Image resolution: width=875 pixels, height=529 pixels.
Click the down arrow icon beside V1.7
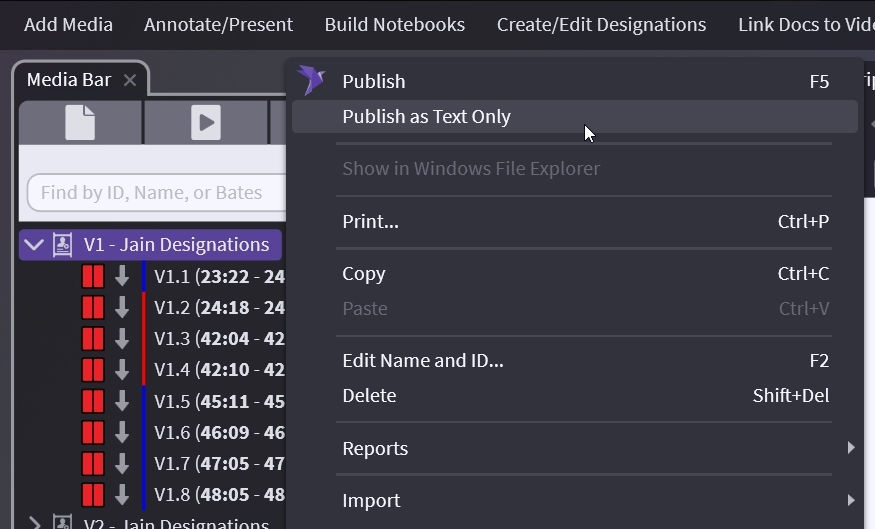click(122, 463)
